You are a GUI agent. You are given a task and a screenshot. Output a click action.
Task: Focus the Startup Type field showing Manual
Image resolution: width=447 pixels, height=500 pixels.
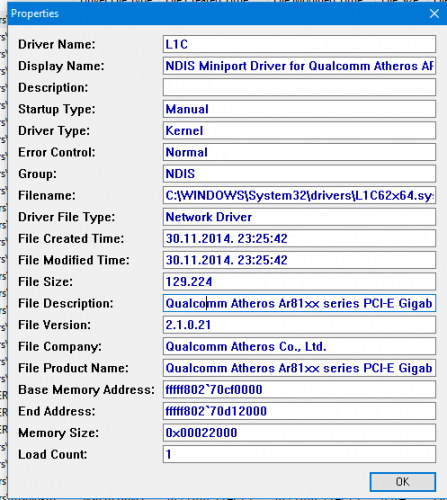point(299,109)
